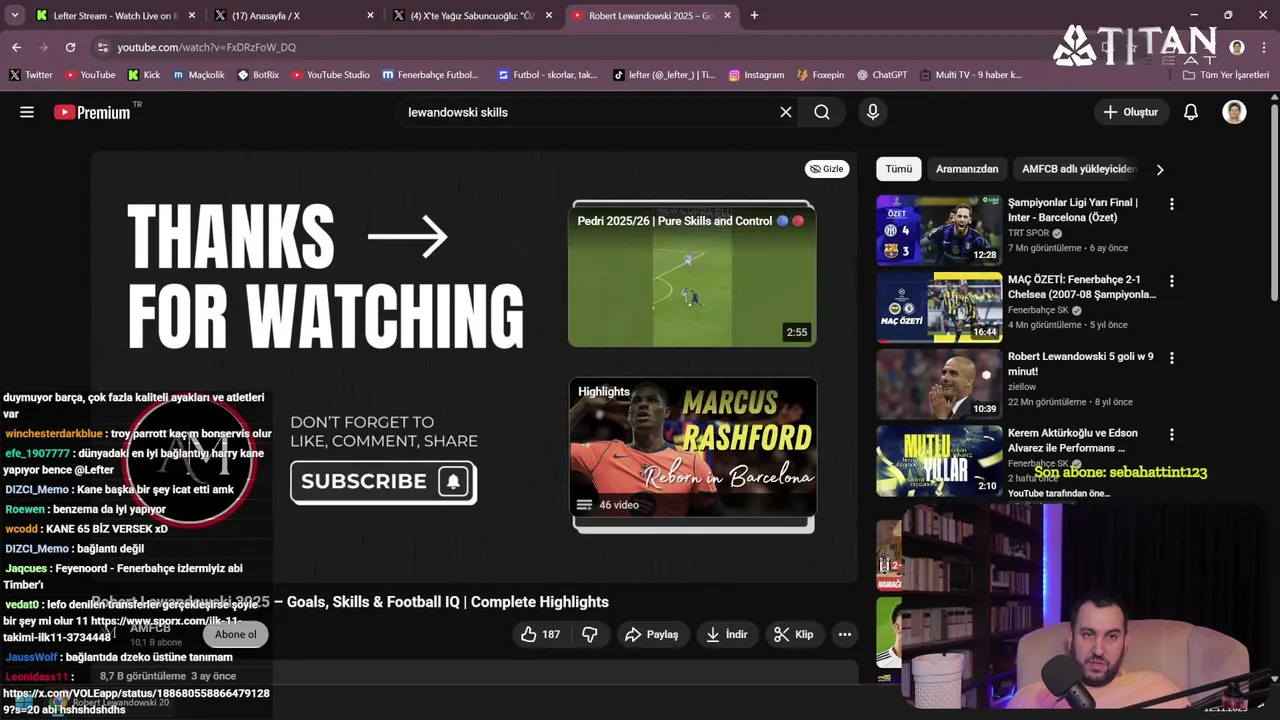Open the Kick bookmark

coord(144,75)
